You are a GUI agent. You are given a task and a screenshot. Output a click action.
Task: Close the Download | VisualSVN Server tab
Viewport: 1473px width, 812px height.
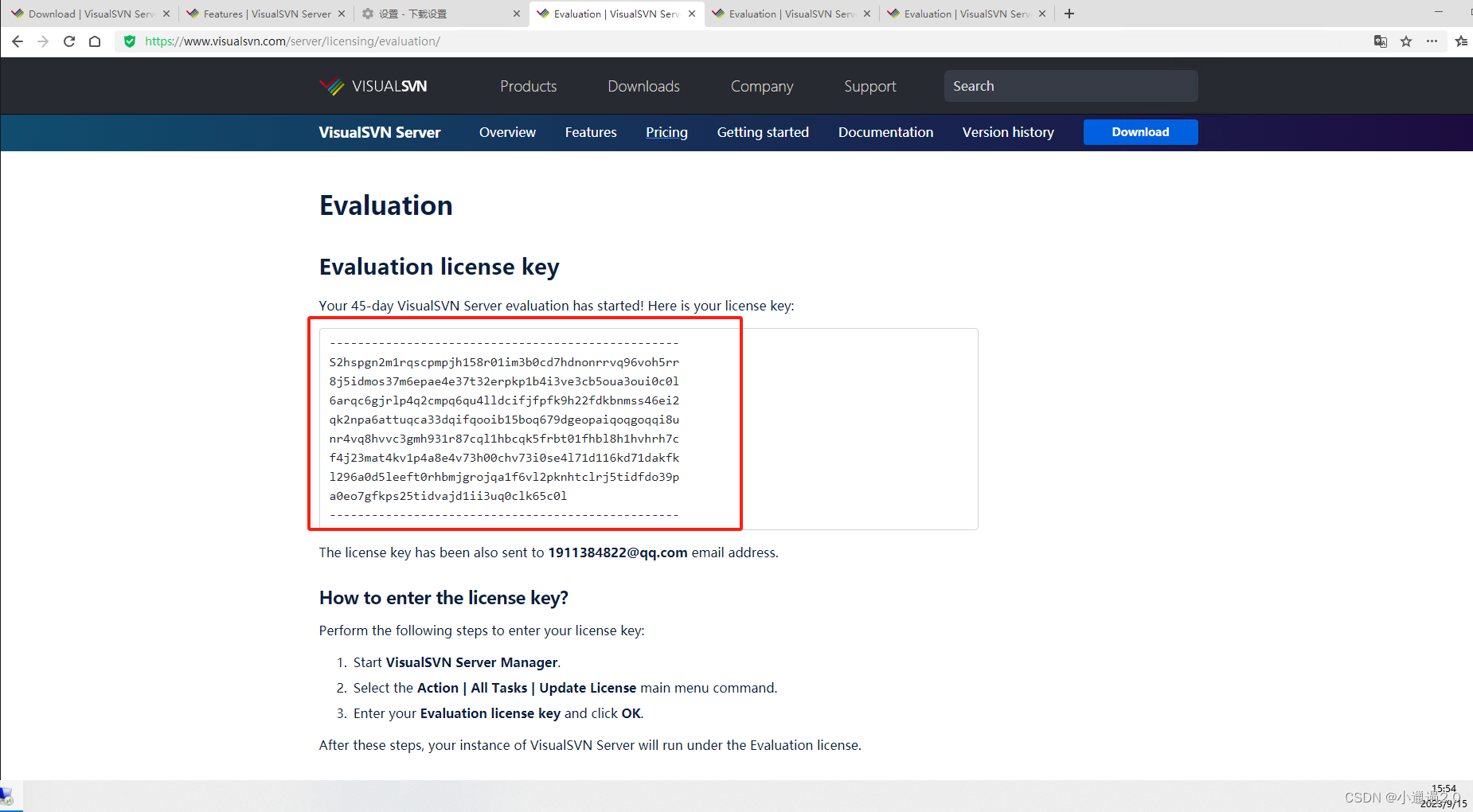166,14
